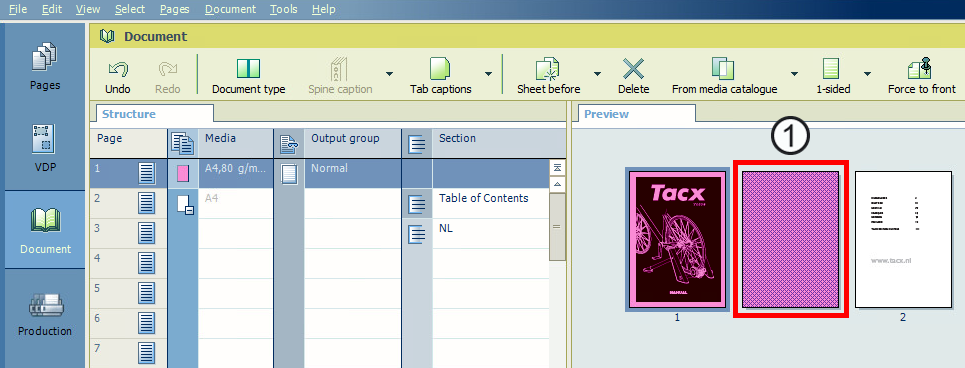Click the pink media color swatch in row 1
Image resolution: width=965 pixels, height=368 pixels.
[183, 174]
